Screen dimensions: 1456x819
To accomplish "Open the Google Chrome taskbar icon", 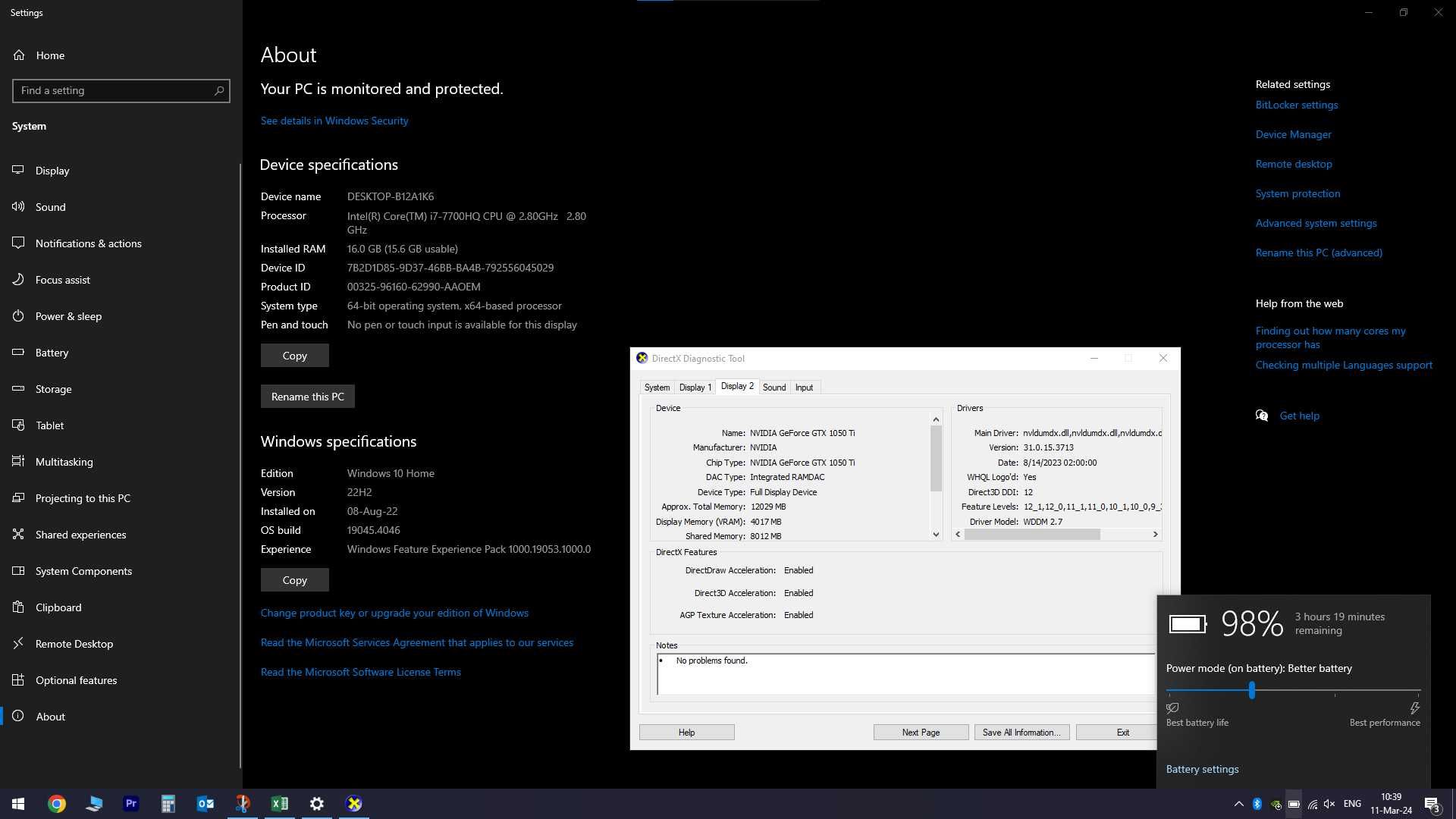I will coord(56,803).
